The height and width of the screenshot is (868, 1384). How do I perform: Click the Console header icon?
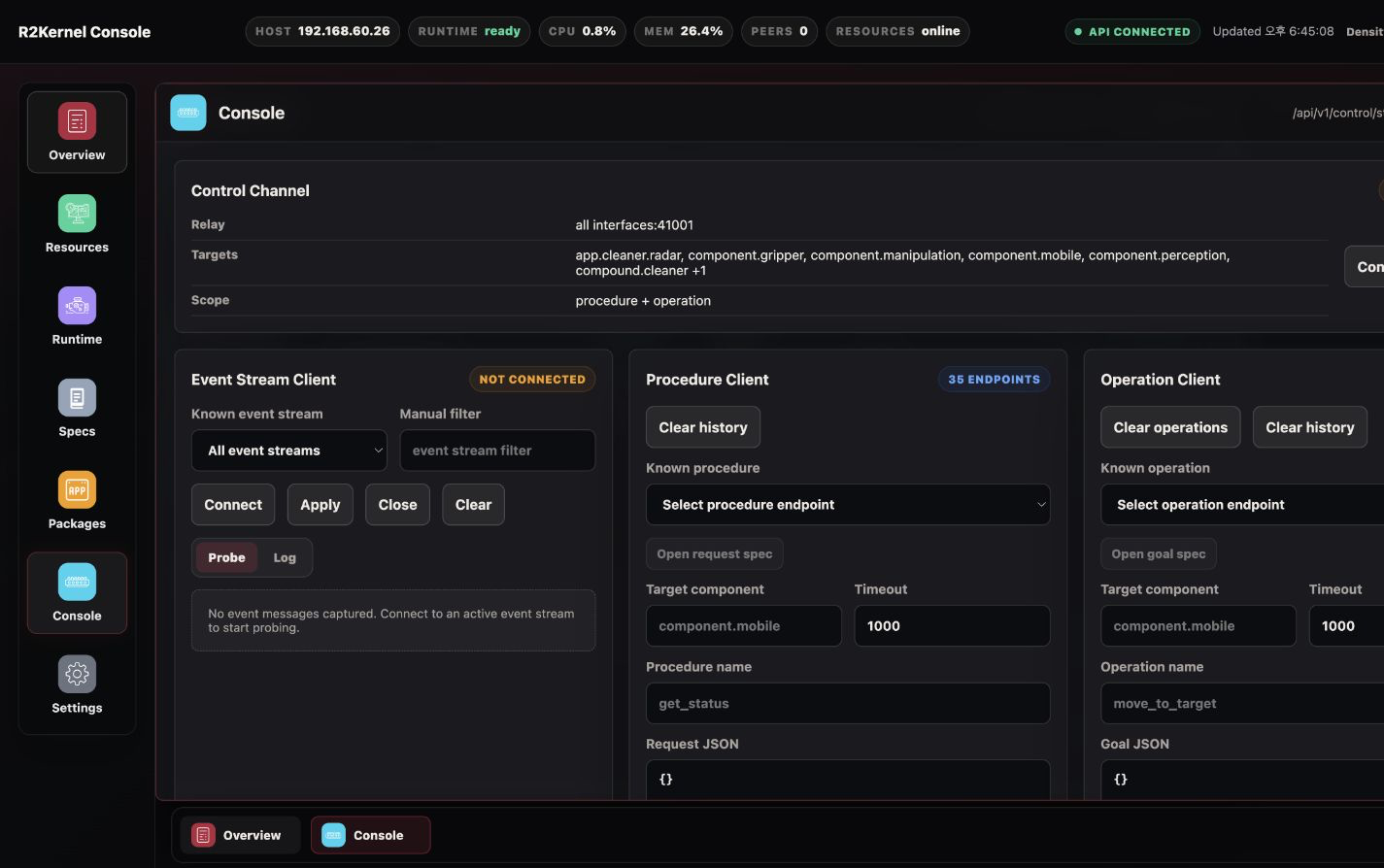pos(188,113)
